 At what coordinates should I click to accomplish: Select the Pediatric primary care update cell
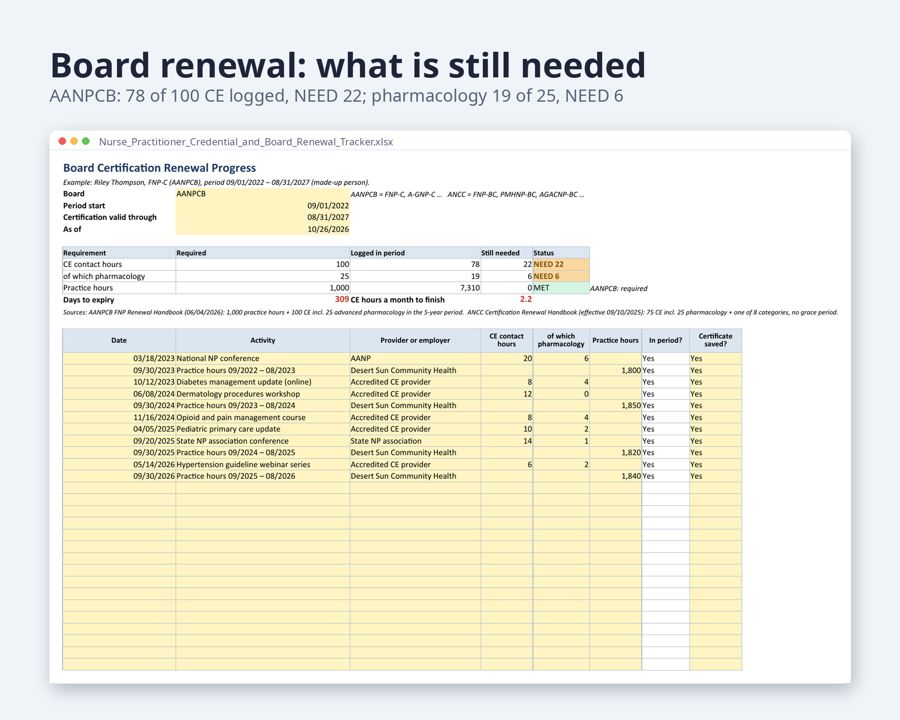[x=263, y=429]
